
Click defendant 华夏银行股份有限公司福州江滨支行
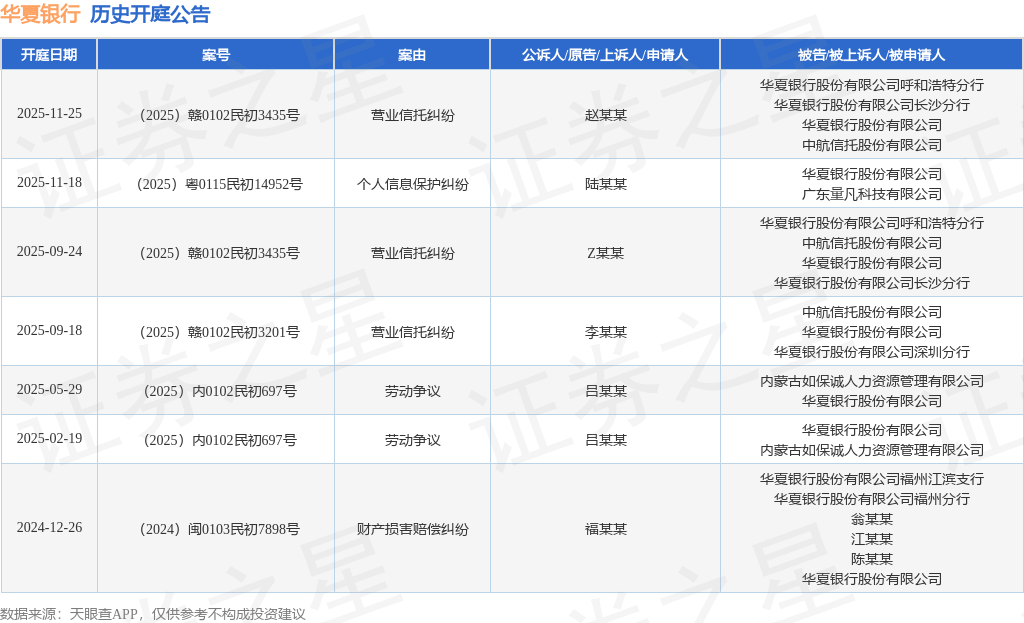tap(872, 479)
